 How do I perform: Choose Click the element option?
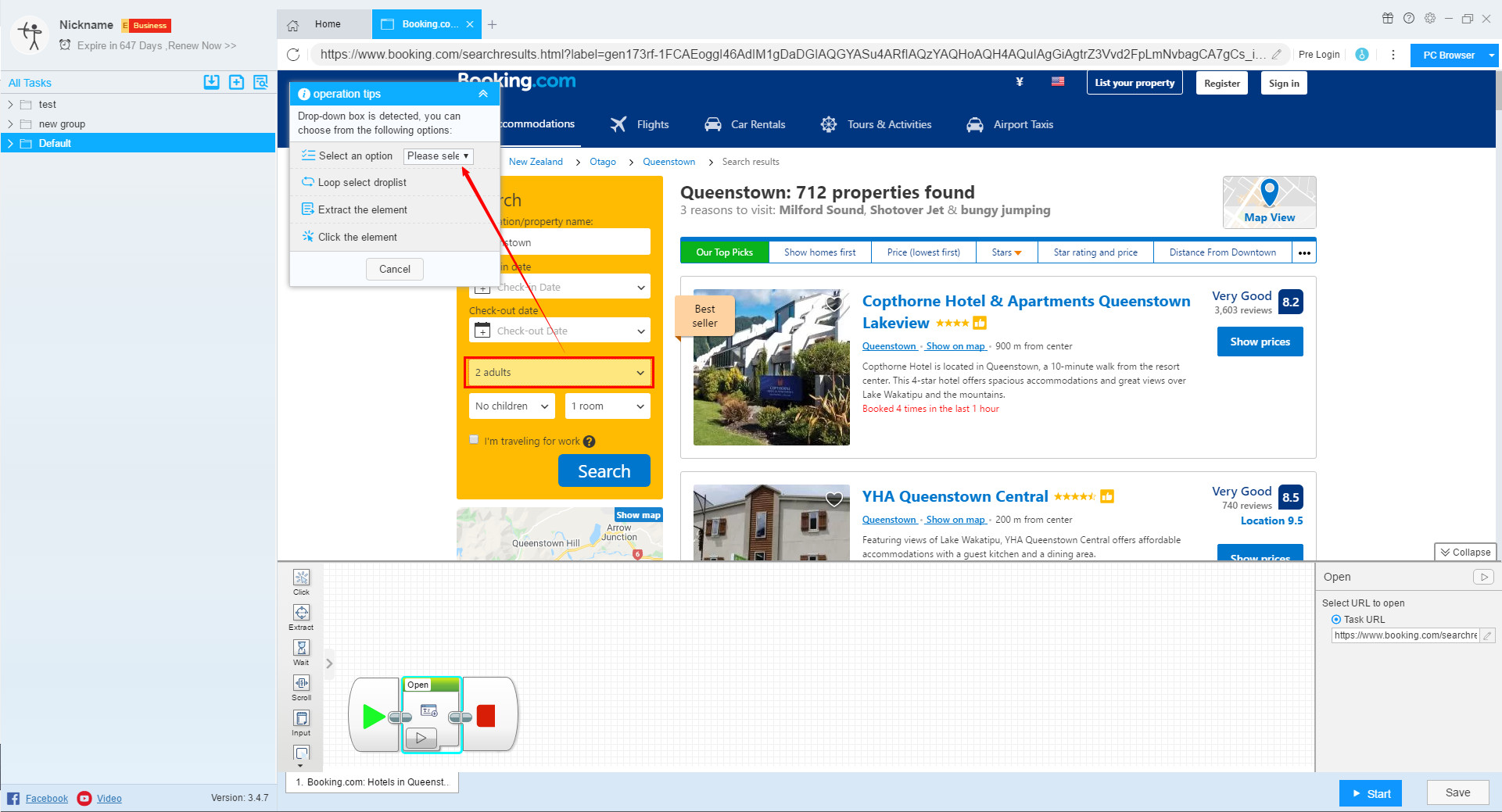[x=357, y=238]
